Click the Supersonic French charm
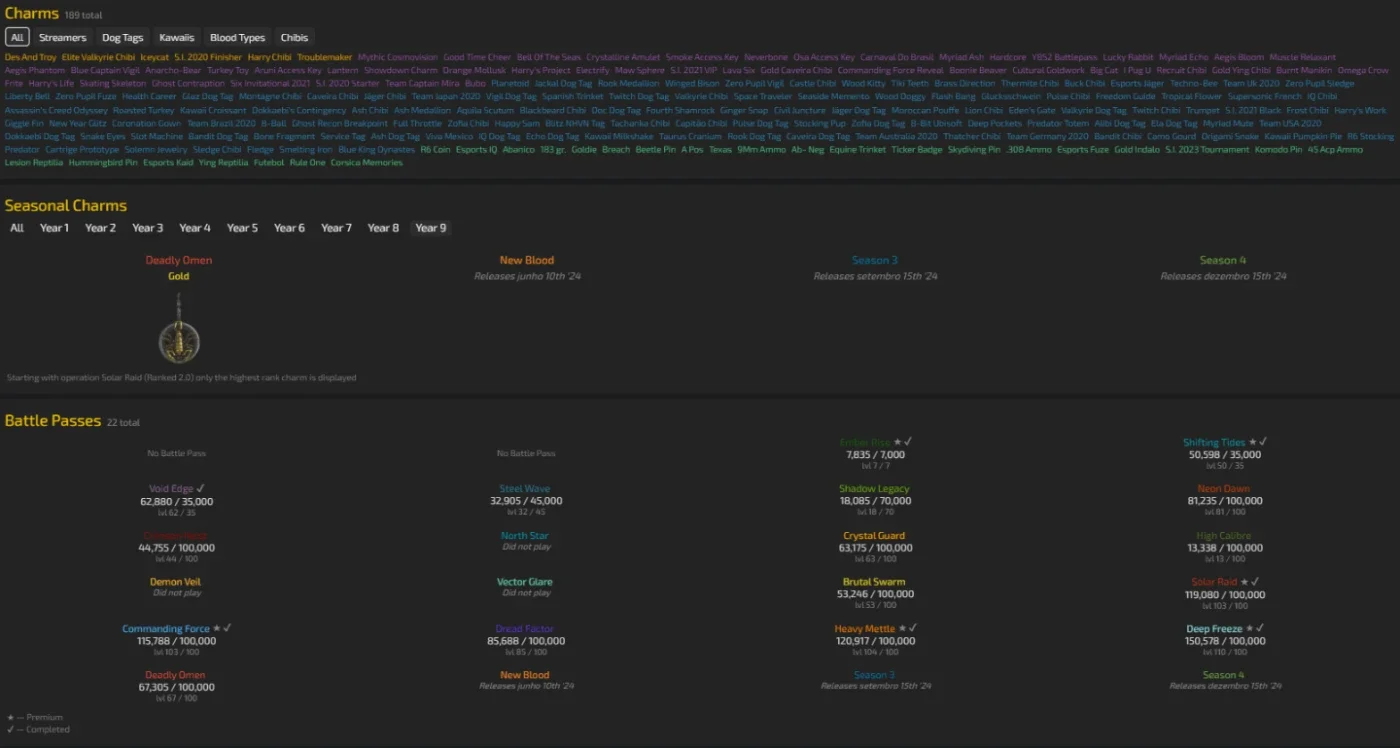1400x748 pixels. coord(1265,96)
